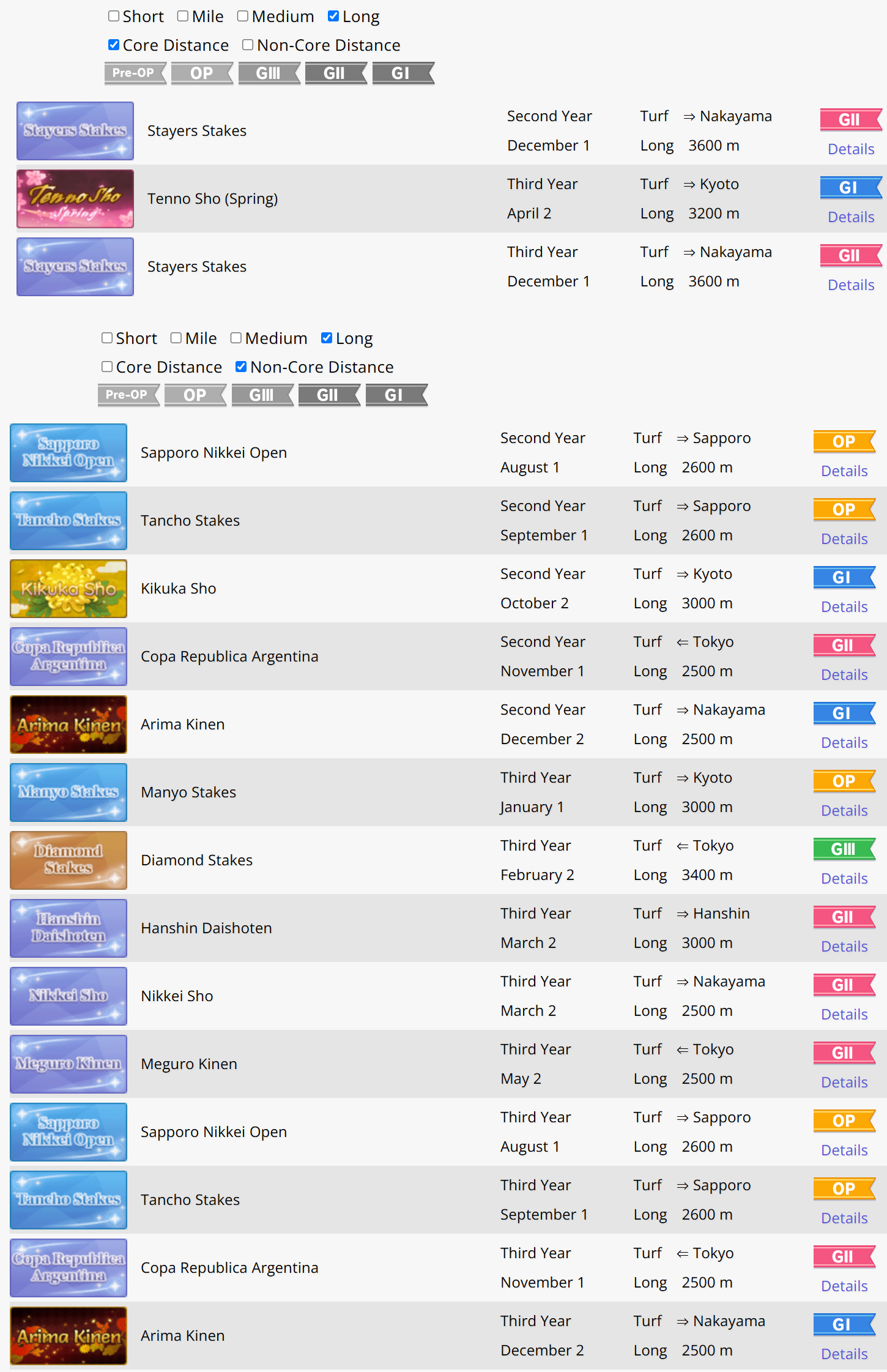Toggle the GII grade filter in lower section
Screen dimensions: 887x1372
(329, 395)
